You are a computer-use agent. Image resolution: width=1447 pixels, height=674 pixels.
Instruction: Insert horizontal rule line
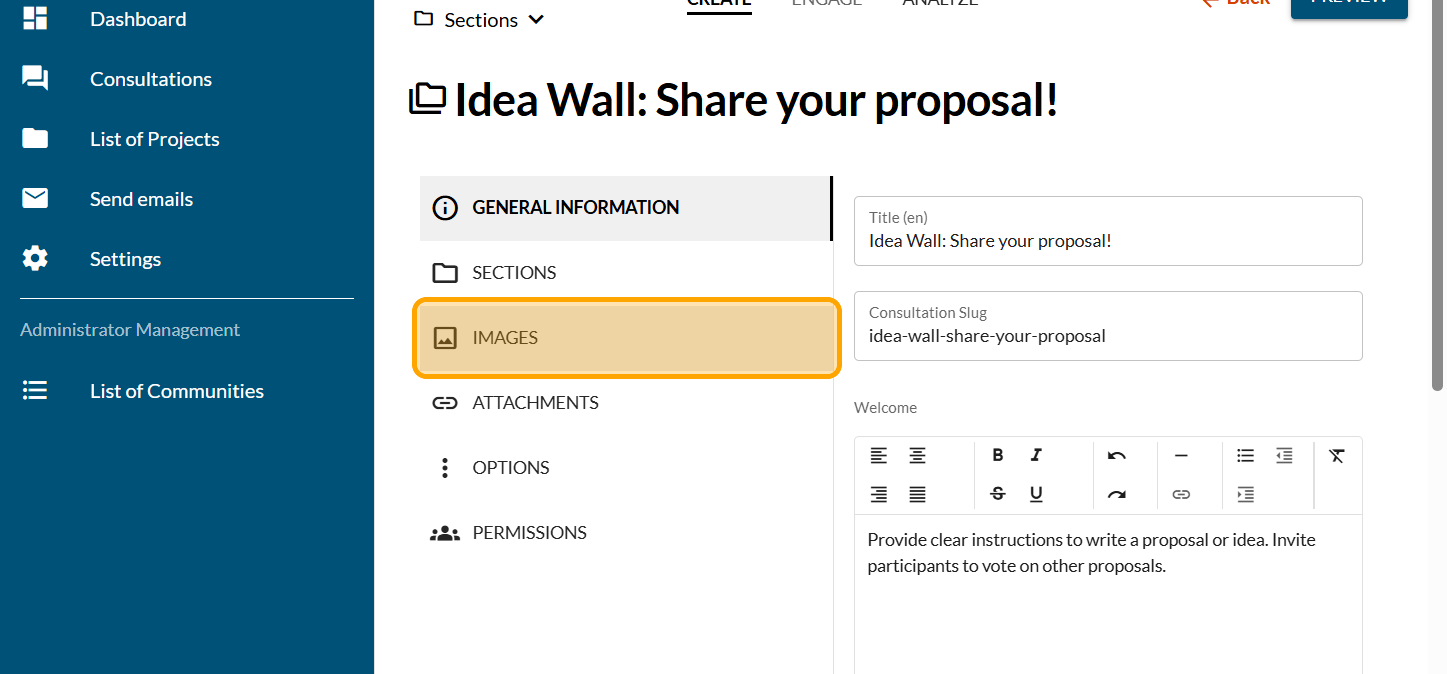[x=1181, y=455]
